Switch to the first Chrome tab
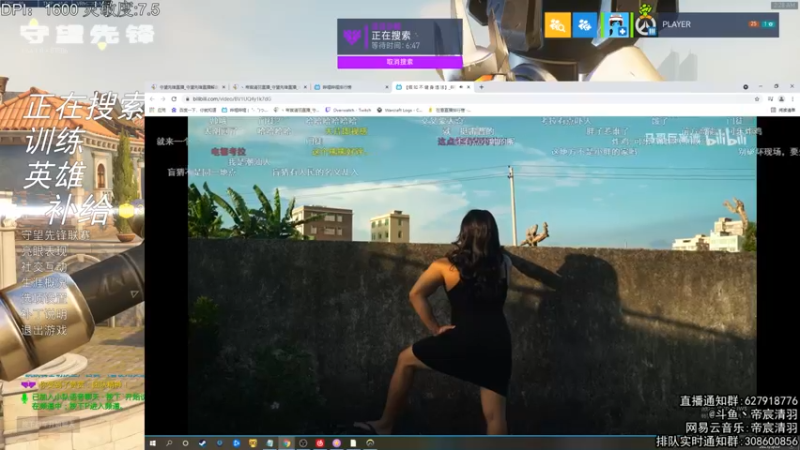Screen dimensions: 800x450 point(188,87)
